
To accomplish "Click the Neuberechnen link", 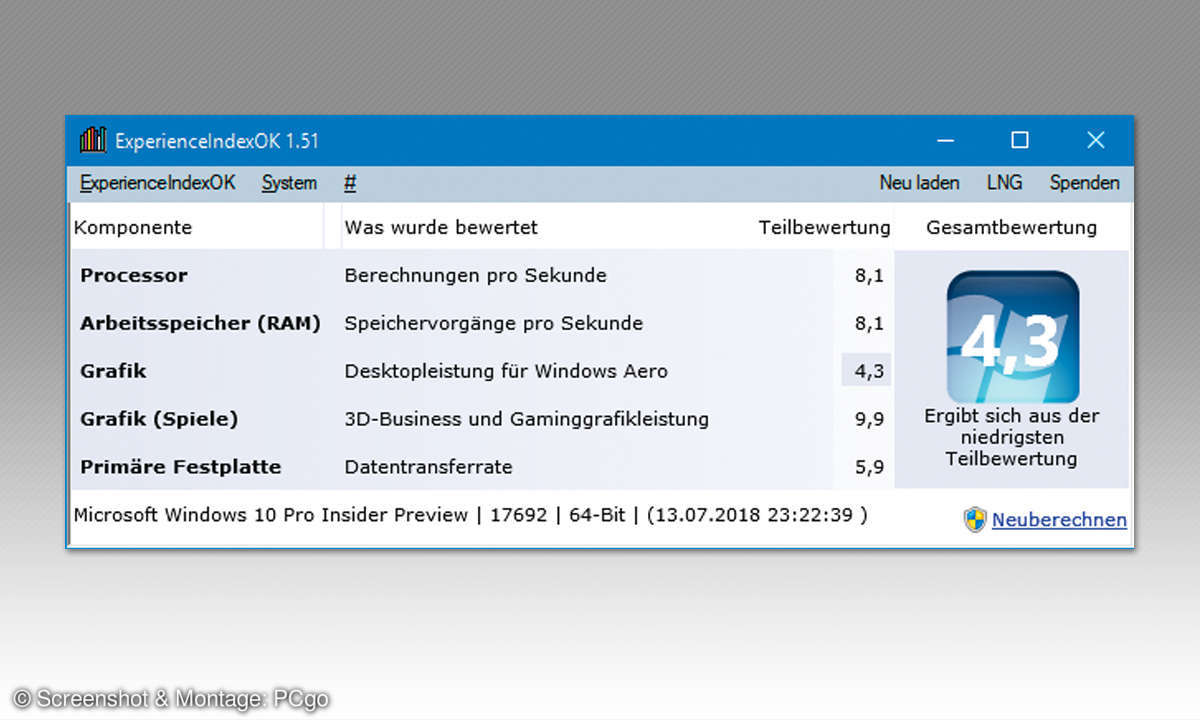I will [x=1059, y=520].
